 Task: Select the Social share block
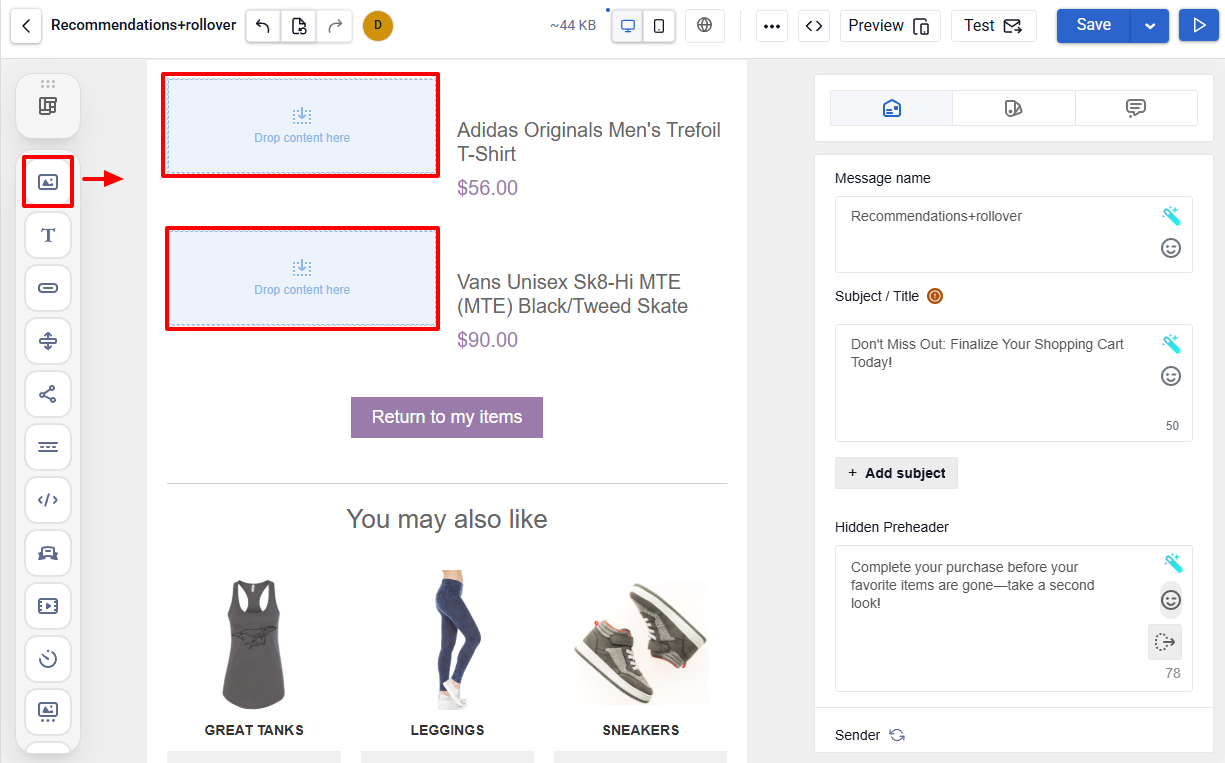point(48,394)
